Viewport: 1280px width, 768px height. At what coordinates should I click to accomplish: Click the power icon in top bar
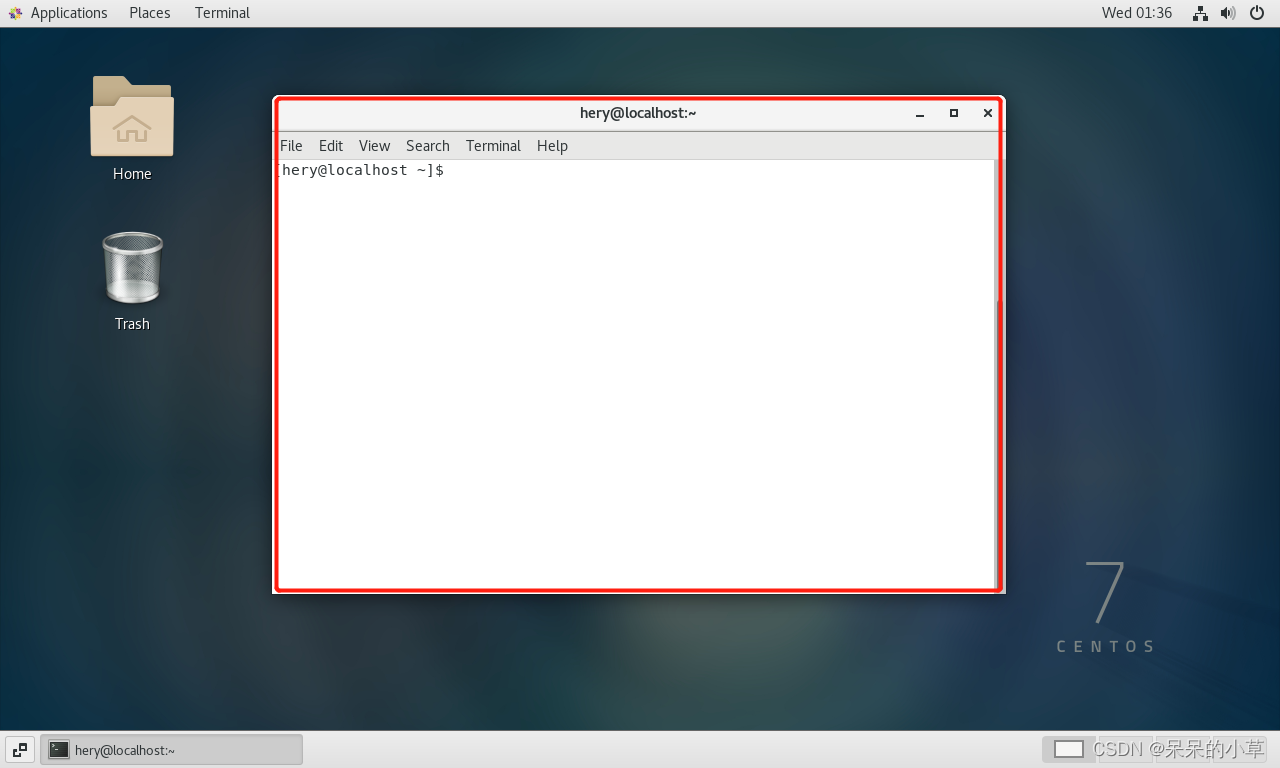[x=1257, y=13]
